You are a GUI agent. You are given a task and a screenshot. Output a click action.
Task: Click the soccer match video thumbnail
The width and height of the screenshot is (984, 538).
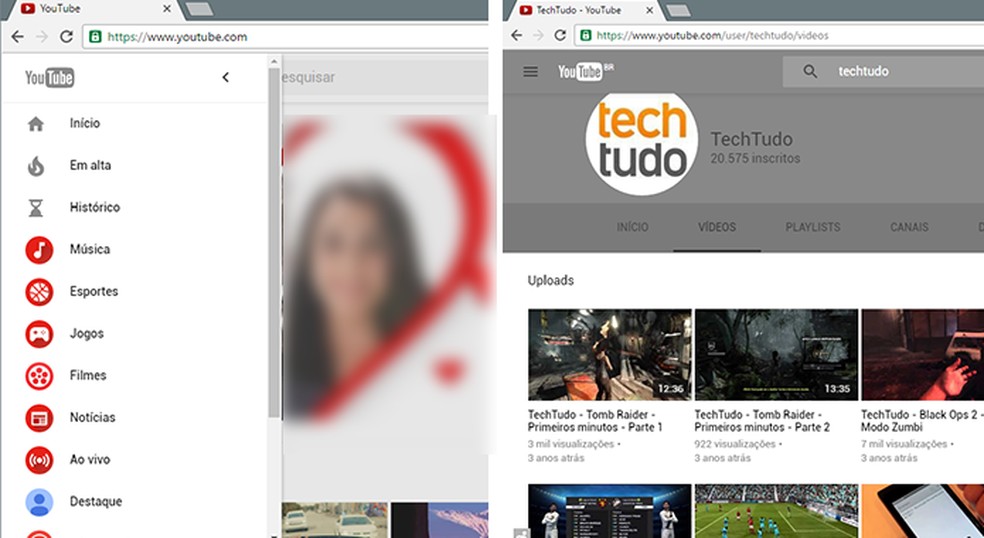tap(776, 511)
